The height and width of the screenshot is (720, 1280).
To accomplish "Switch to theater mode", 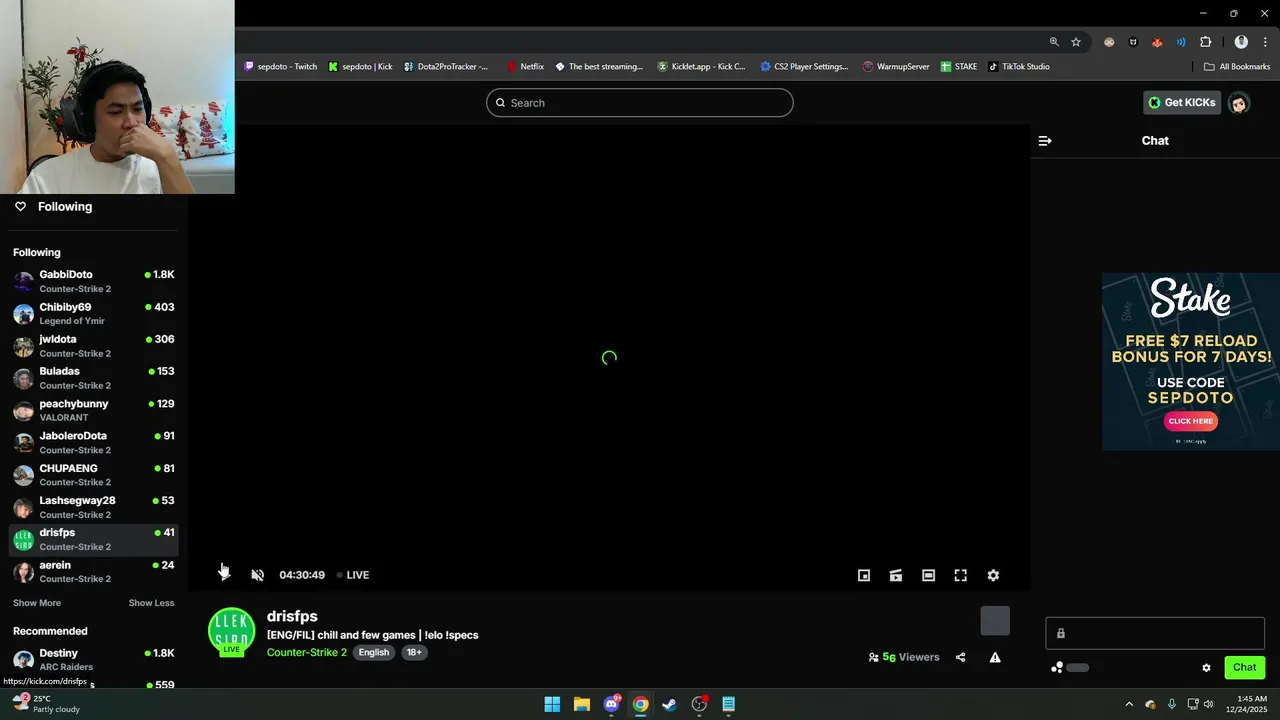I will pyautogui.click(x=928, y=575).
